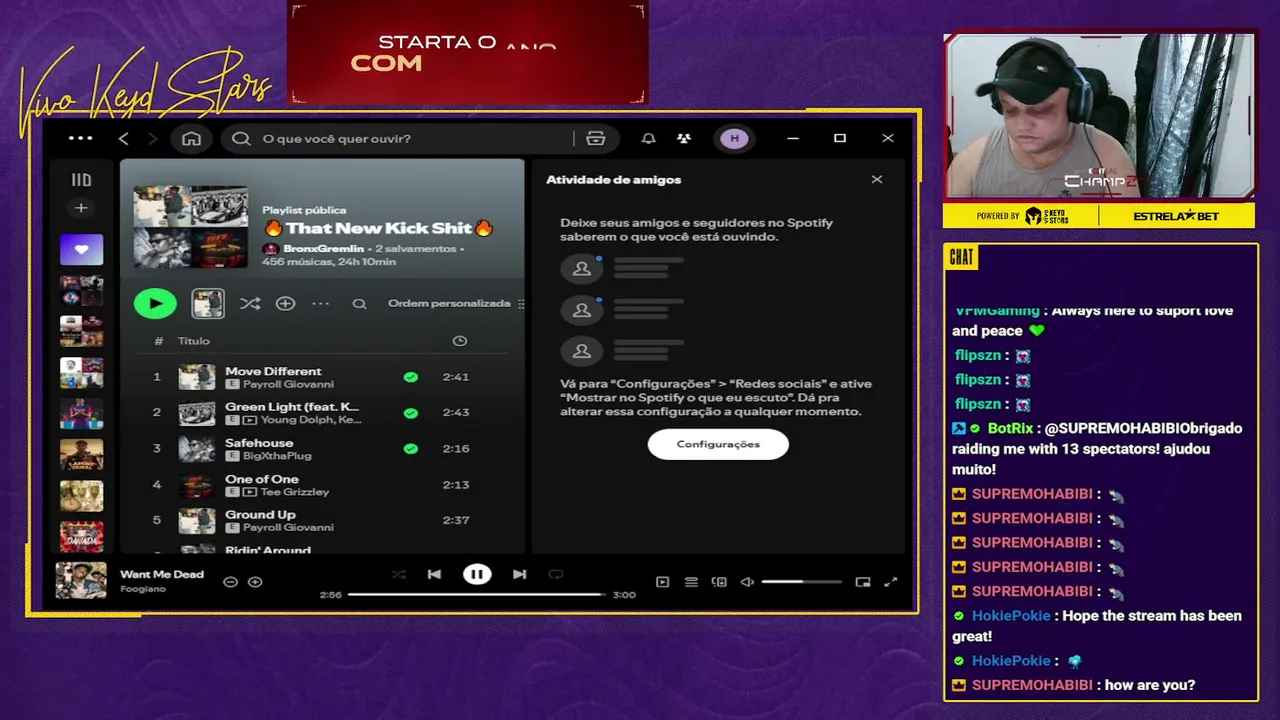Close the Atividade de amigos panel
Image resolution: width=1280 pixels, height=720 pixels.
[877, 179]
